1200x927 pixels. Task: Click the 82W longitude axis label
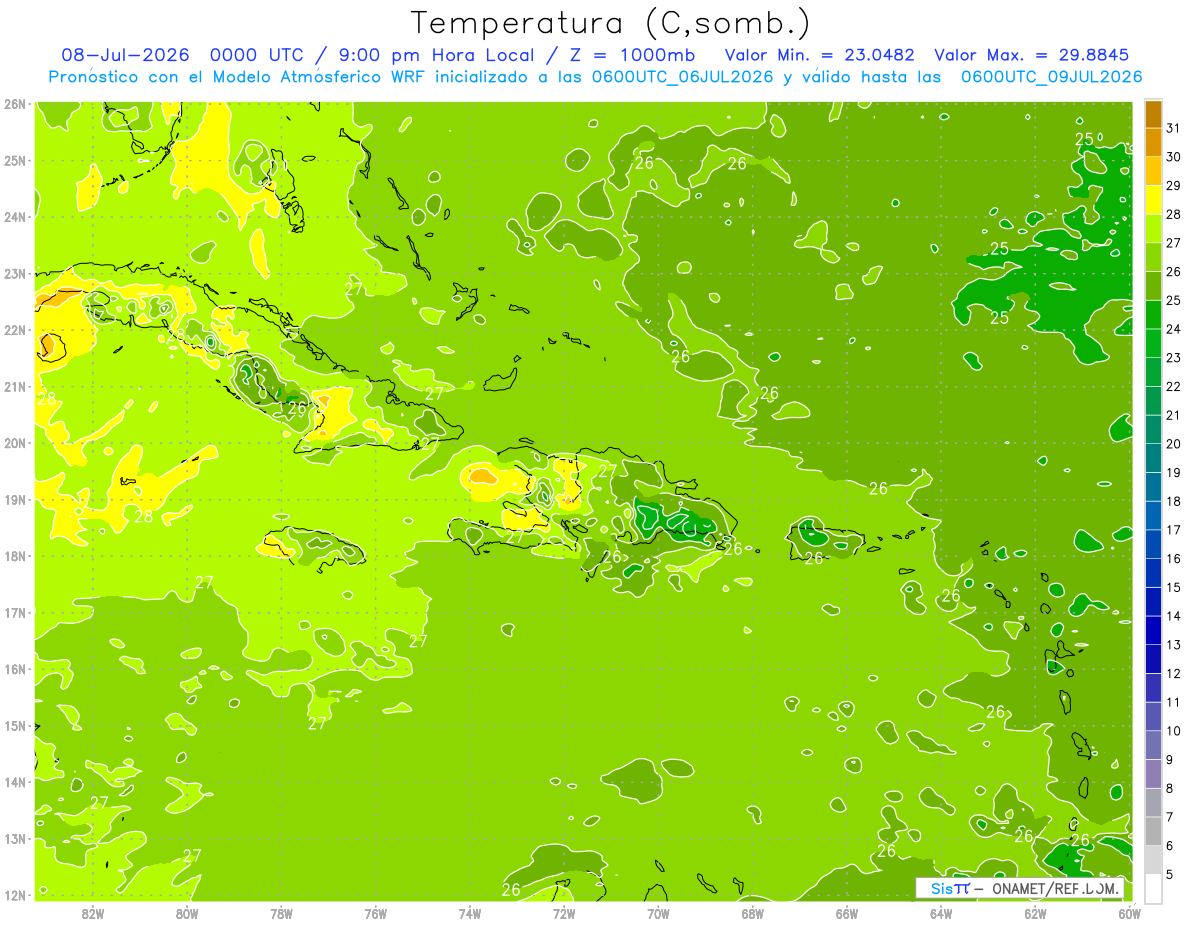[93, 913]
